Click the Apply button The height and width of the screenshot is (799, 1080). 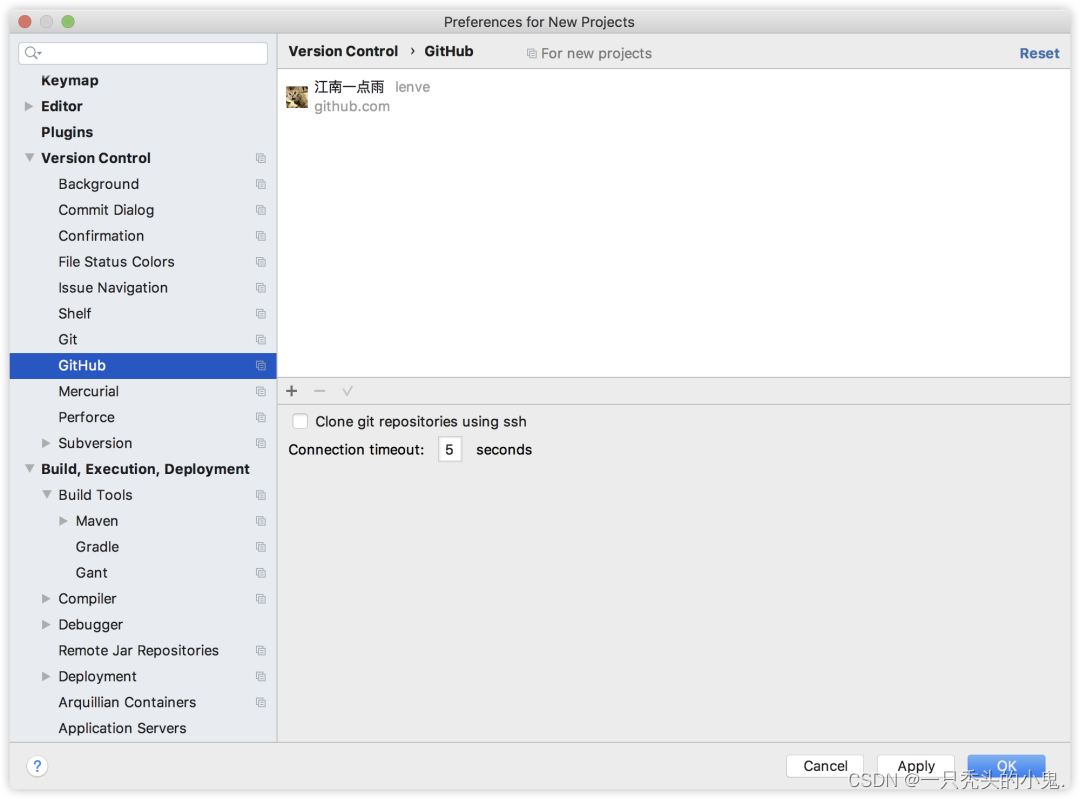tap(916, 766)
